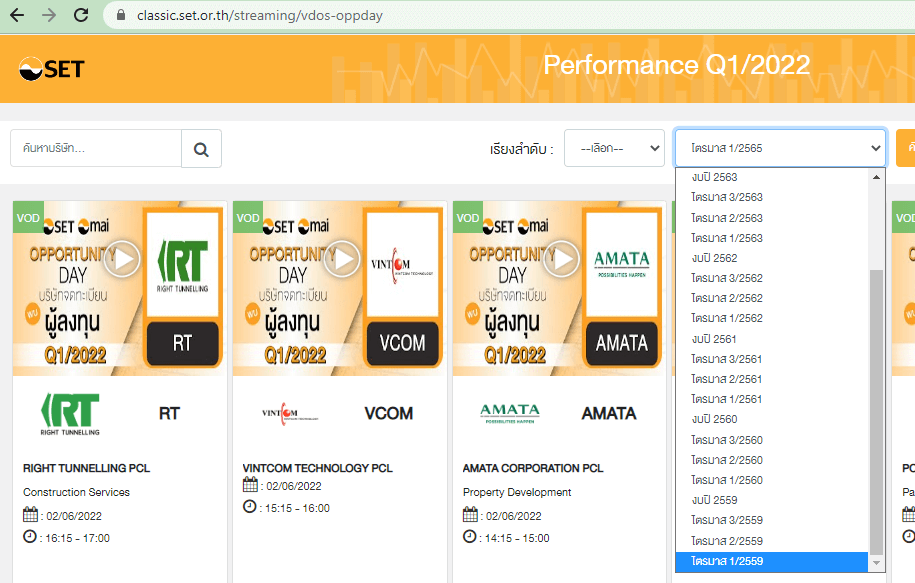Open RIGHT TUNNELLING PCL title link

[x=86, y=468]
